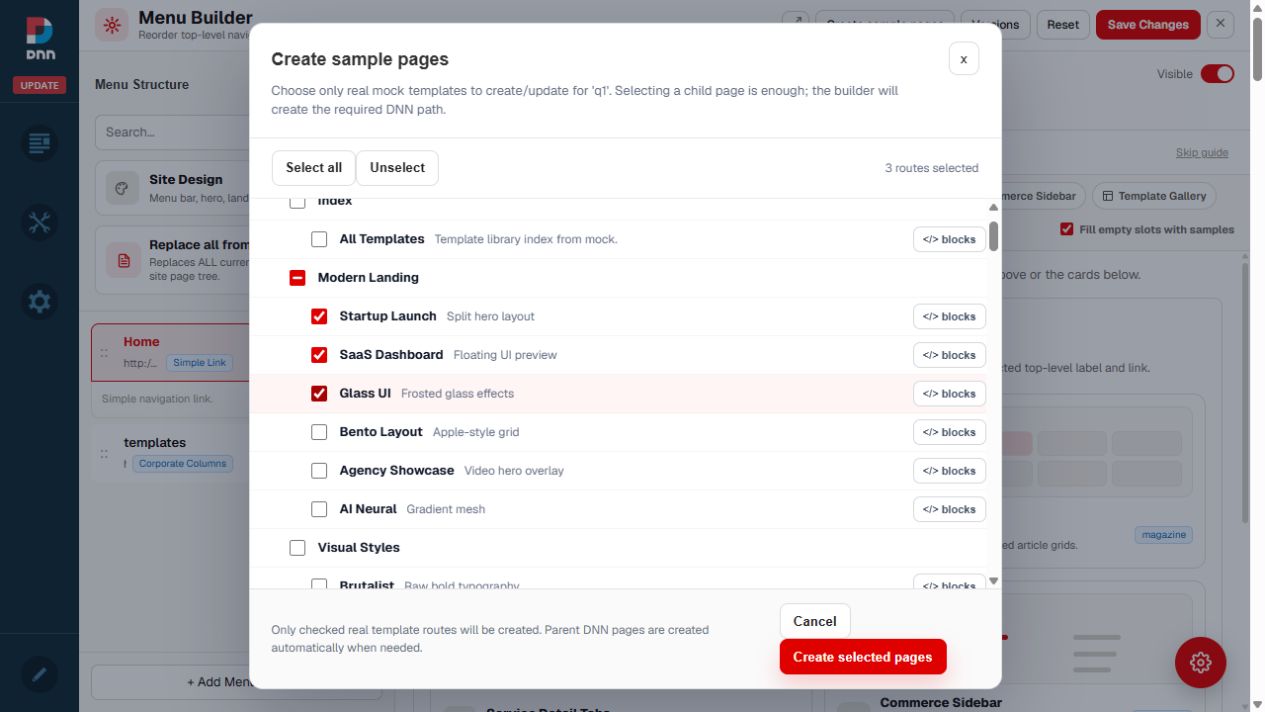Open blocks for Glass UI
The image size is (1265, 712).
click(949, 394)
